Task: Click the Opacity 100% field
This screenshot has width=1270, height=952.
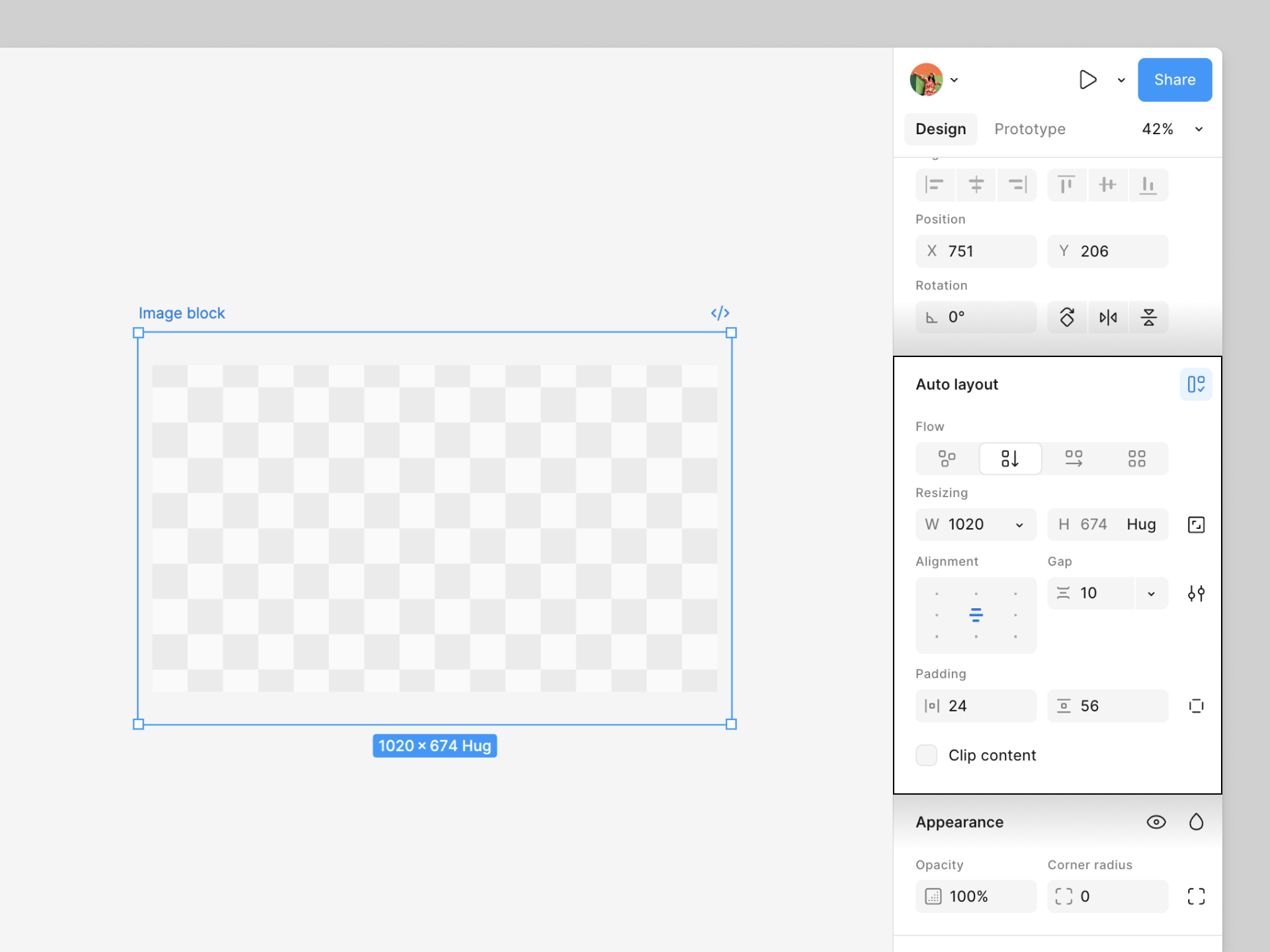Action: (x=975, y=896)
